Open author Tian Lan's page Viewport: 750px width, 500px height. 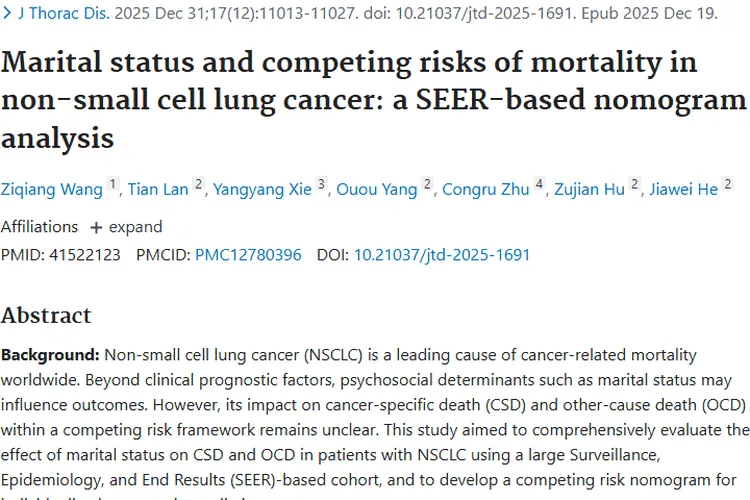tap(158, 189)
